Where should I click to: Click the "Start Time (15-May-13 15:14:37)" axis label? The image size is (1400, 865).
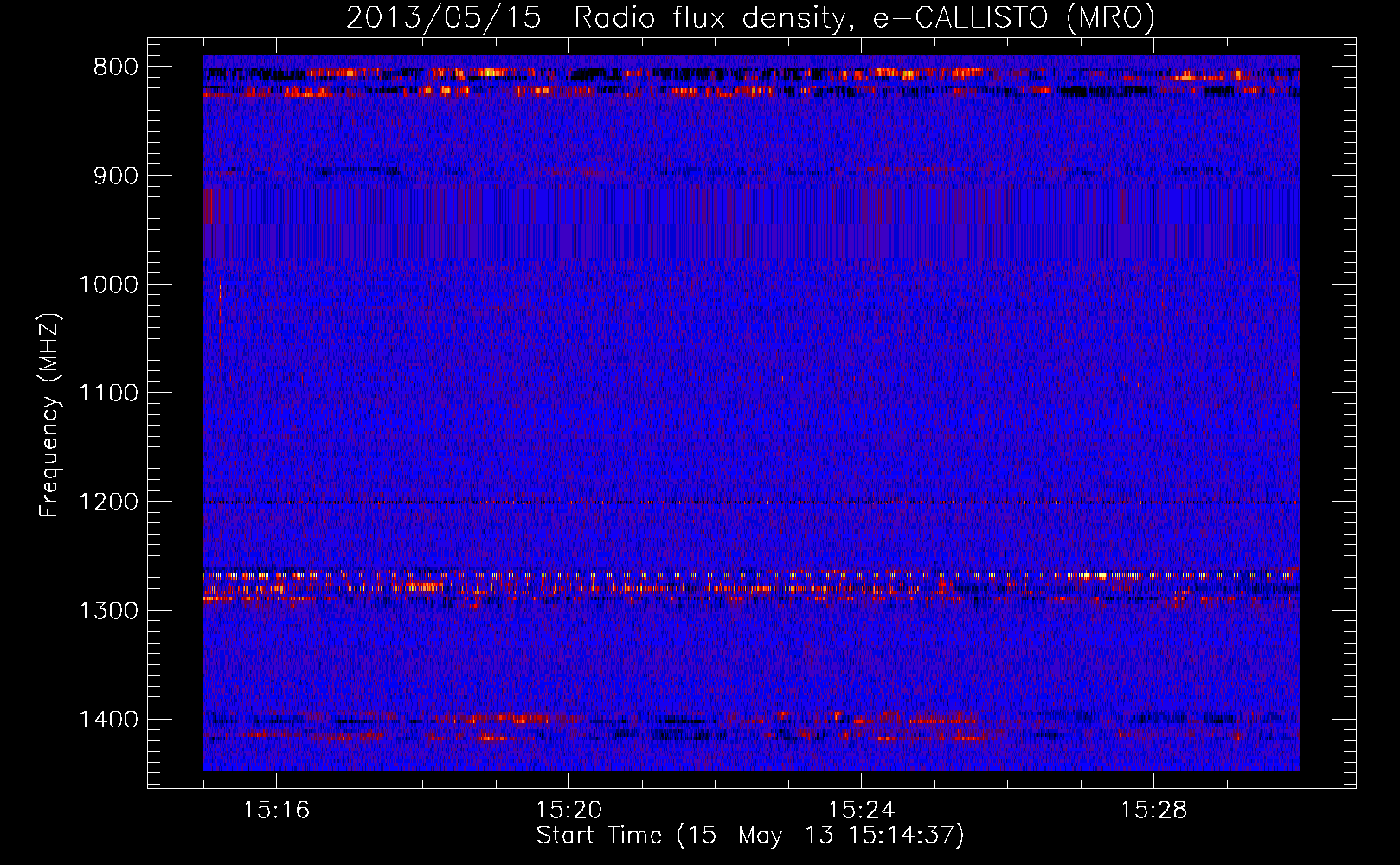[x=750, y=836]
